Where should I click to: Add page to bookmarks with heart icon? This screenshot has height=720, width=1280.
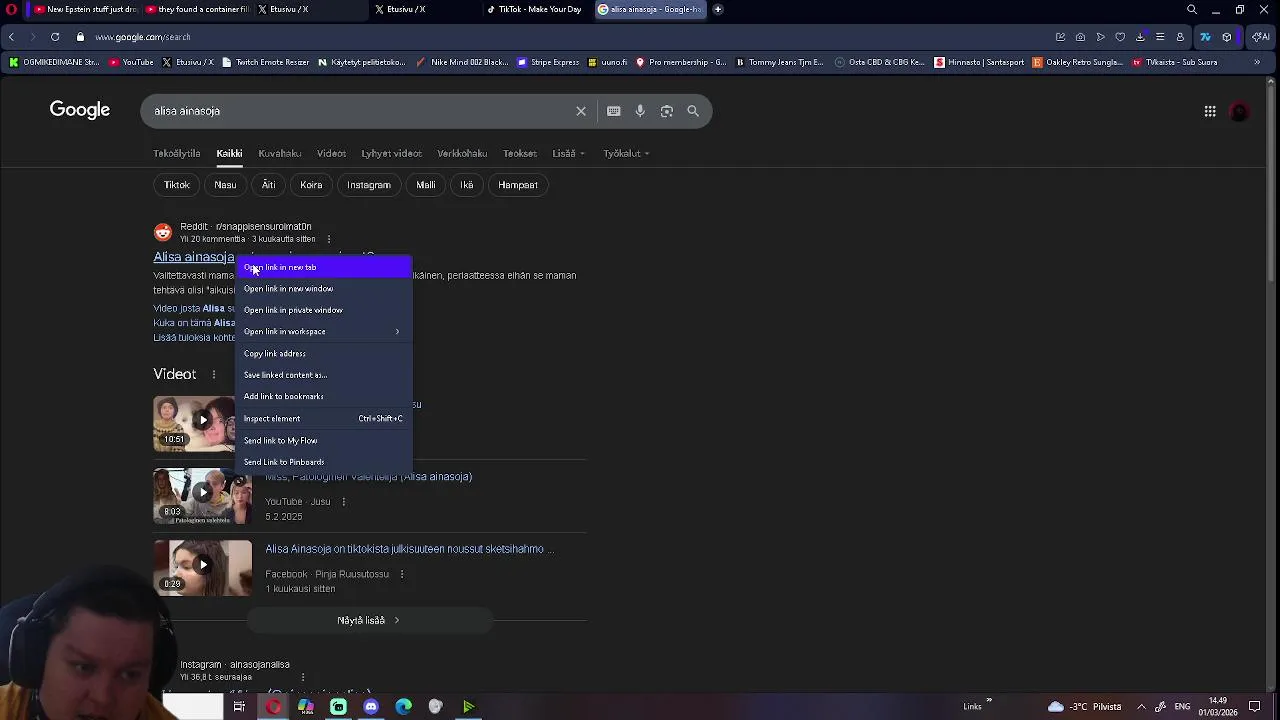(x=1120, y=37)
